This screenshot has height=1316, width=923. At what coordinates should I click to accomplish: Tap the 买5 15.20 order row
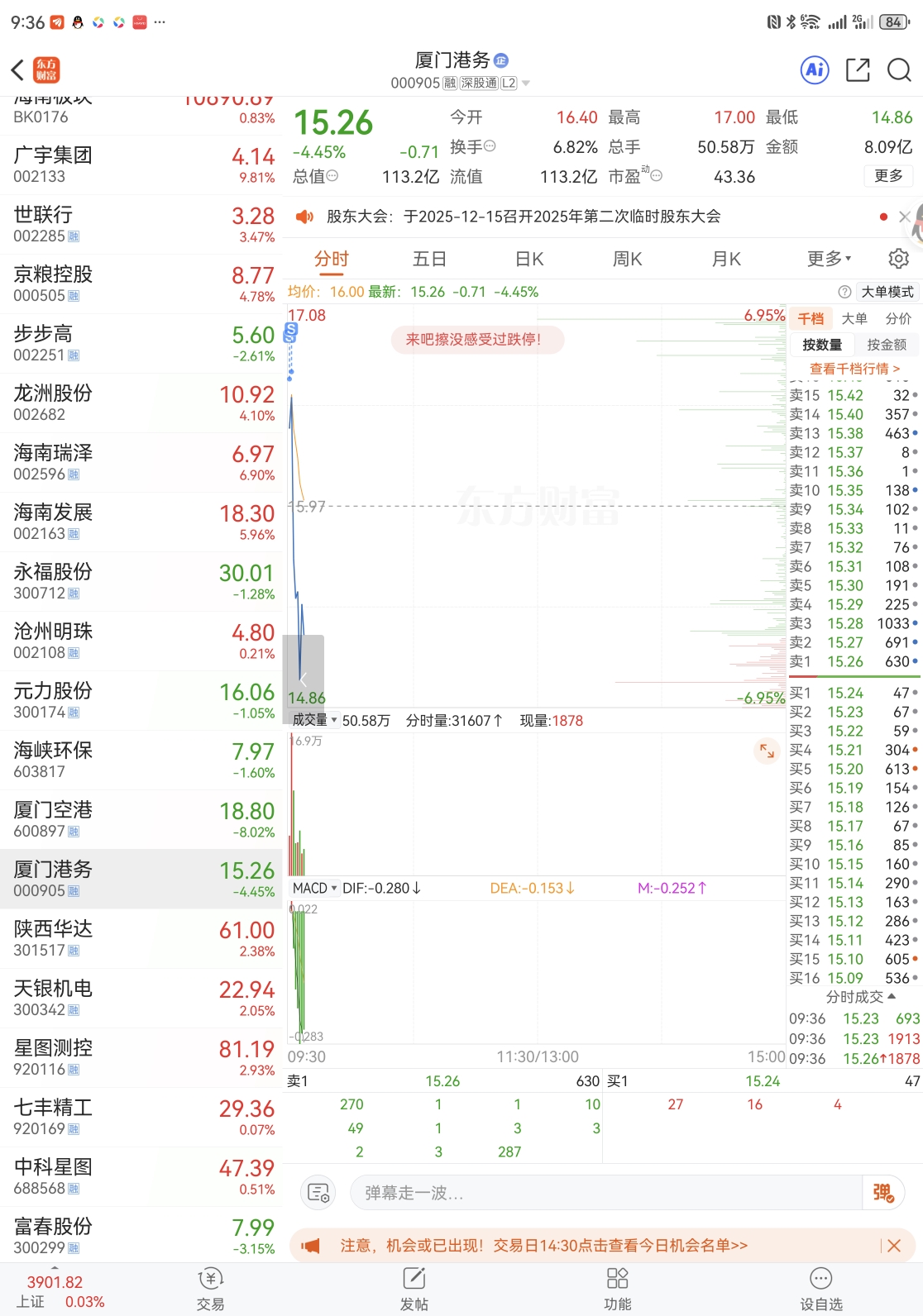(854, 769)
